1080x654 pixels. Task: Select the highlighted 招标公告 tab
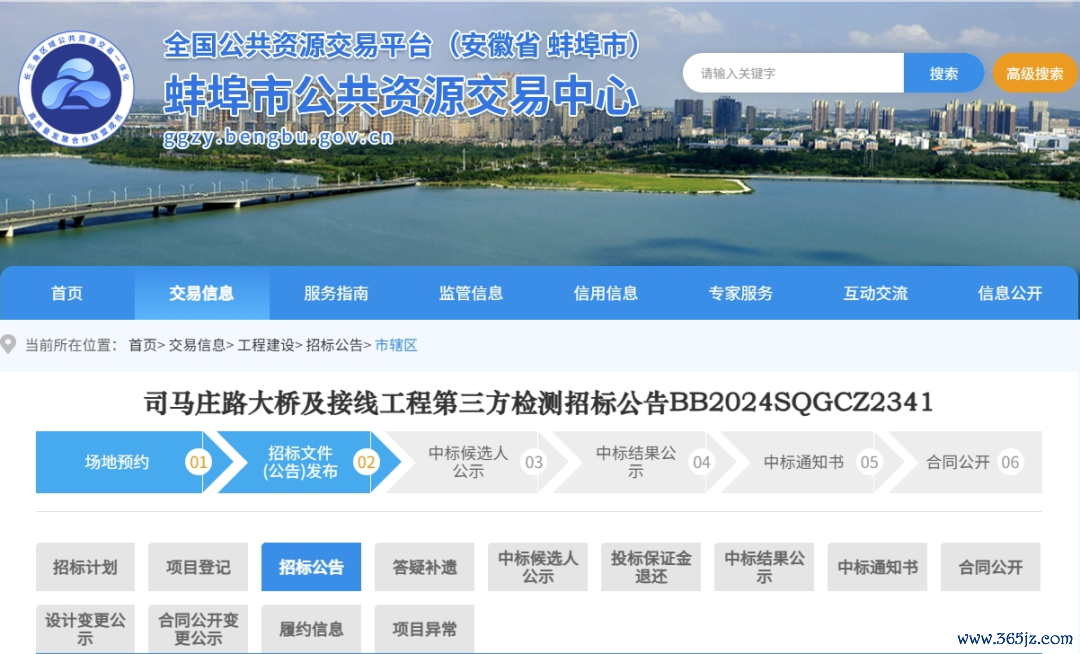click(x=311, y=567)
